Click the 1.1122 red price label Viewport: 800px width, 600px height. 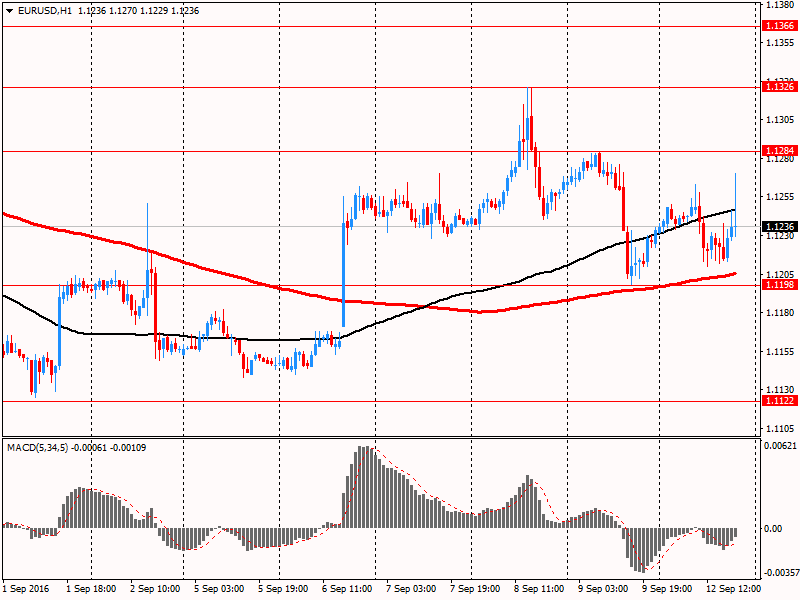coord(779,401)
